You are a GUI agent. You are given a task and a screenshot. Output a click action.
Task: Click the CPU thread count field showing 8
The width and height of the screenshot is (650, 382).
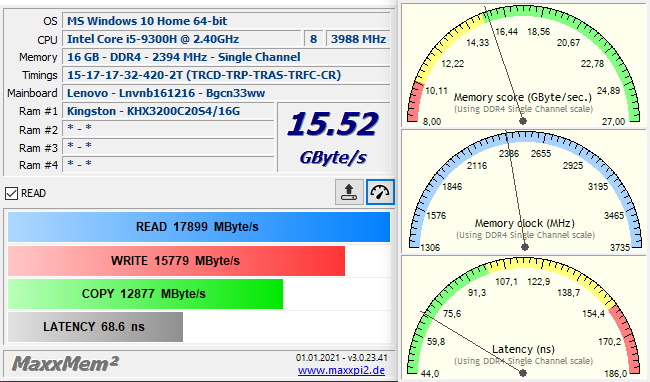(x=313, y=39)
